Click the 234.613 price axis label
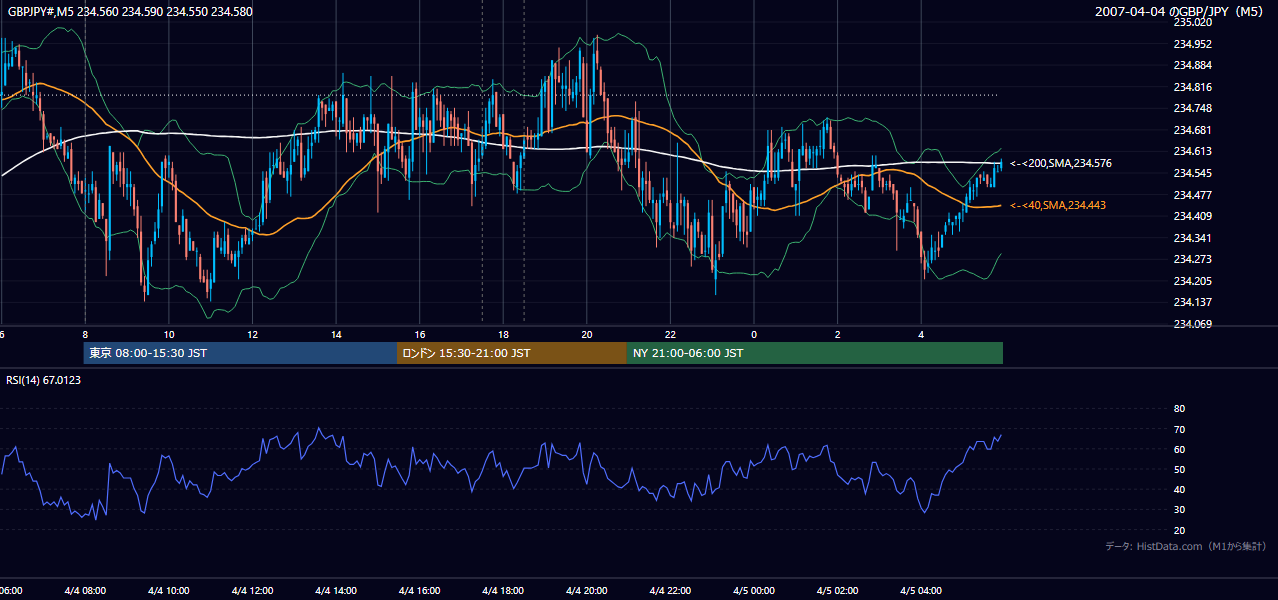The width and height of the screenshot is (1278, 600). [1193, 151]
